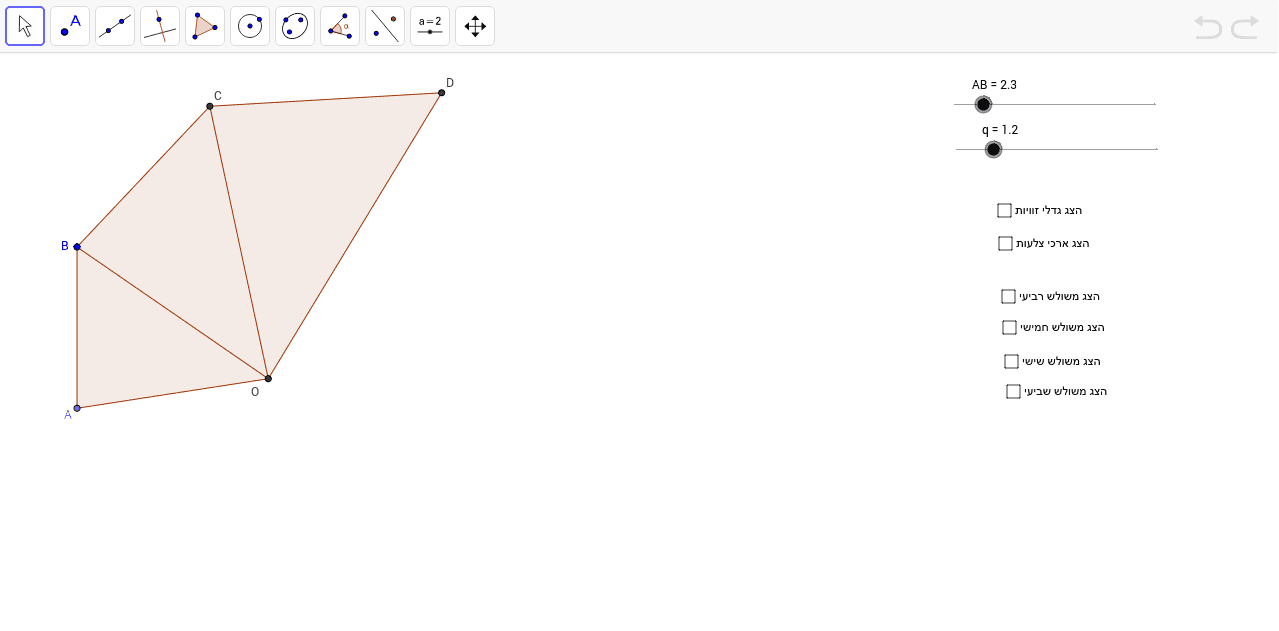This screenshot has height=631, width=1279.
Task: Tick the הצג משולש שישי checkbox
Action: click(x=1011, y=361)
